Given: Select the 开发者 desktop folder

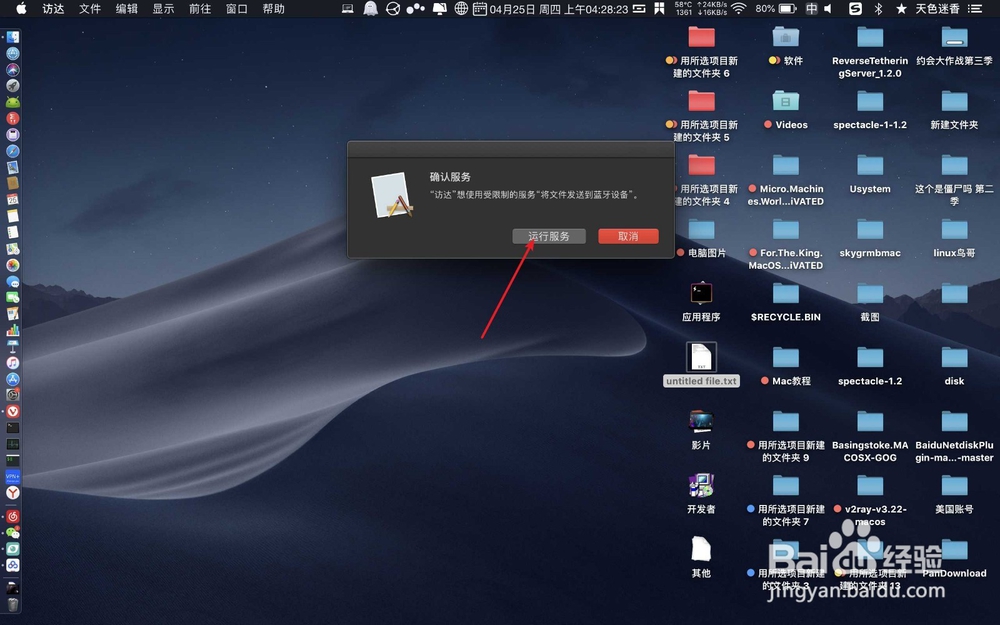Looking at the screenshot, I should click(x=701, y=493).
